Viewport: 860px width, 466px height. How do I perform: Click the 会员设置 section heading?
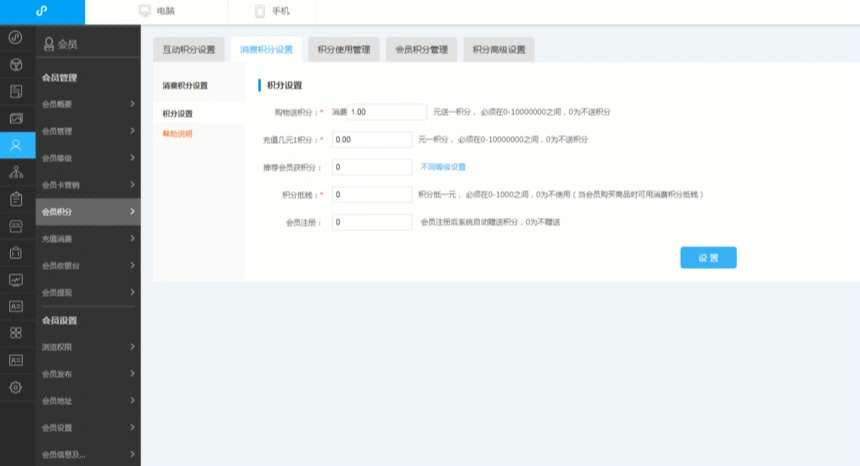click(59, 320)
